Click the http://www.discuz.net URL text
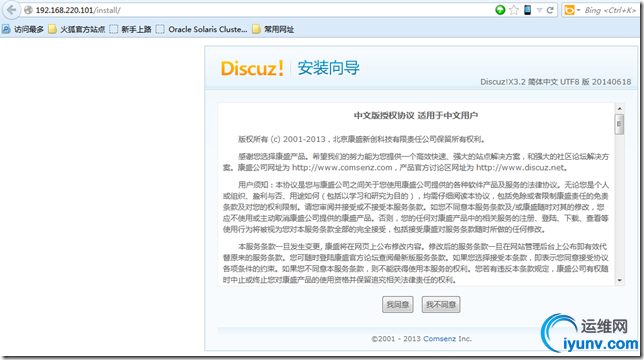The image size is (644, 360). coord(520,167)
